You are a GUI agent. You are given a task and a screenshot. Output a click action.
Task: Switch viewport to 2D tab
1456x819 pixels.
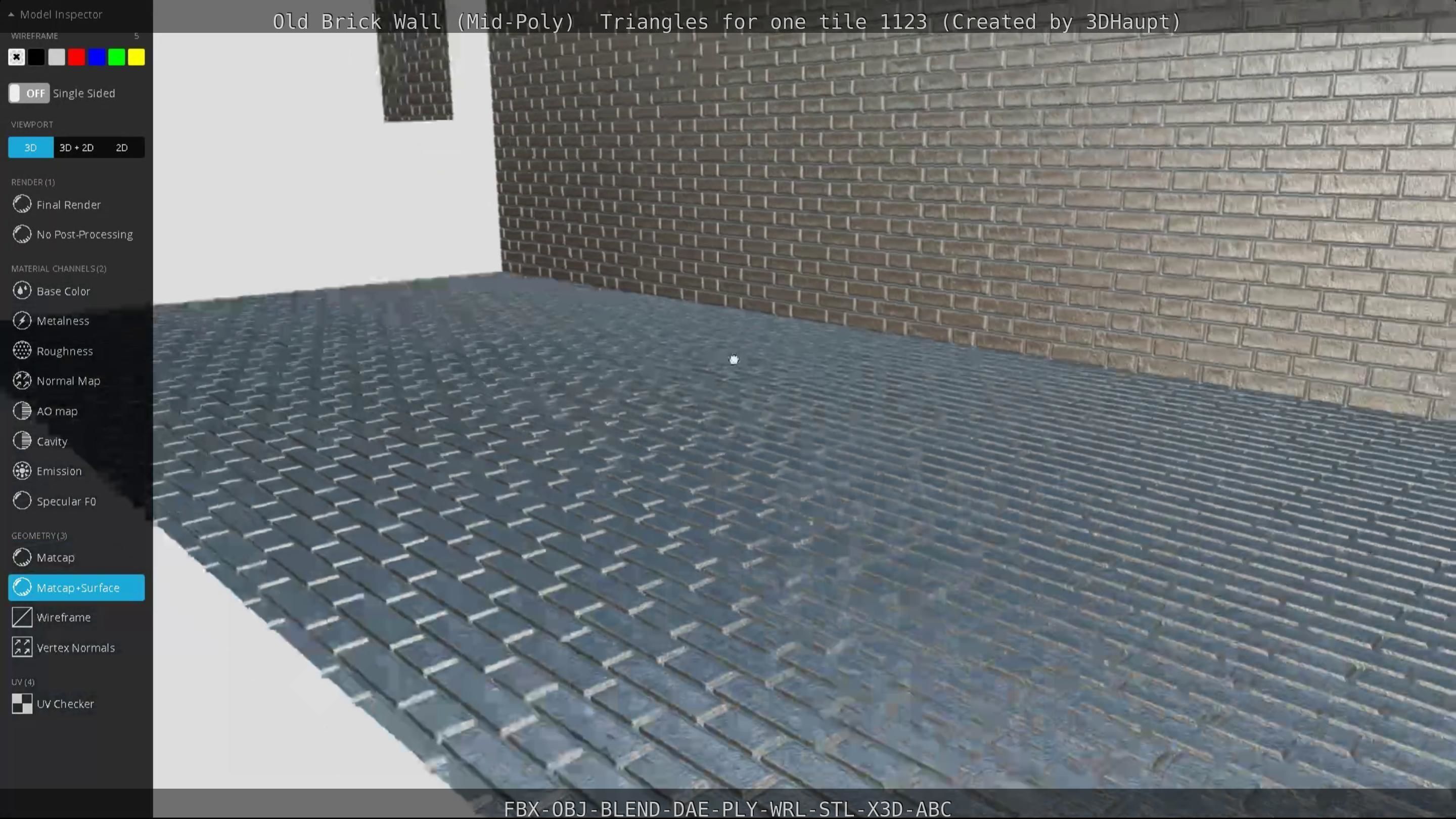121,148
